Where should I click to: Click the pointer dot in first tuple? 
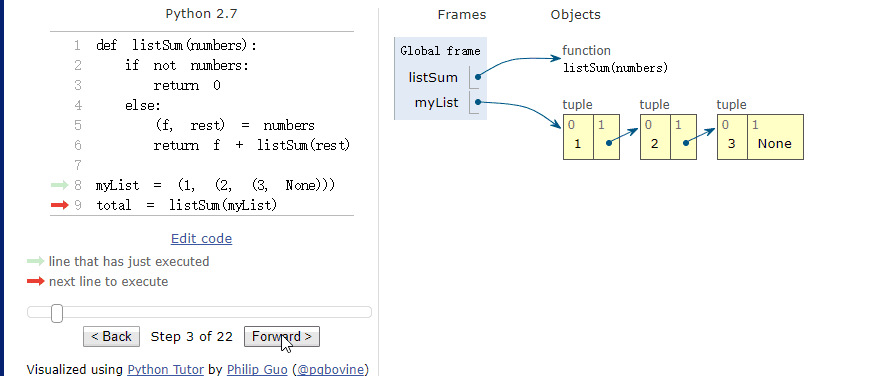pos(608,143)
